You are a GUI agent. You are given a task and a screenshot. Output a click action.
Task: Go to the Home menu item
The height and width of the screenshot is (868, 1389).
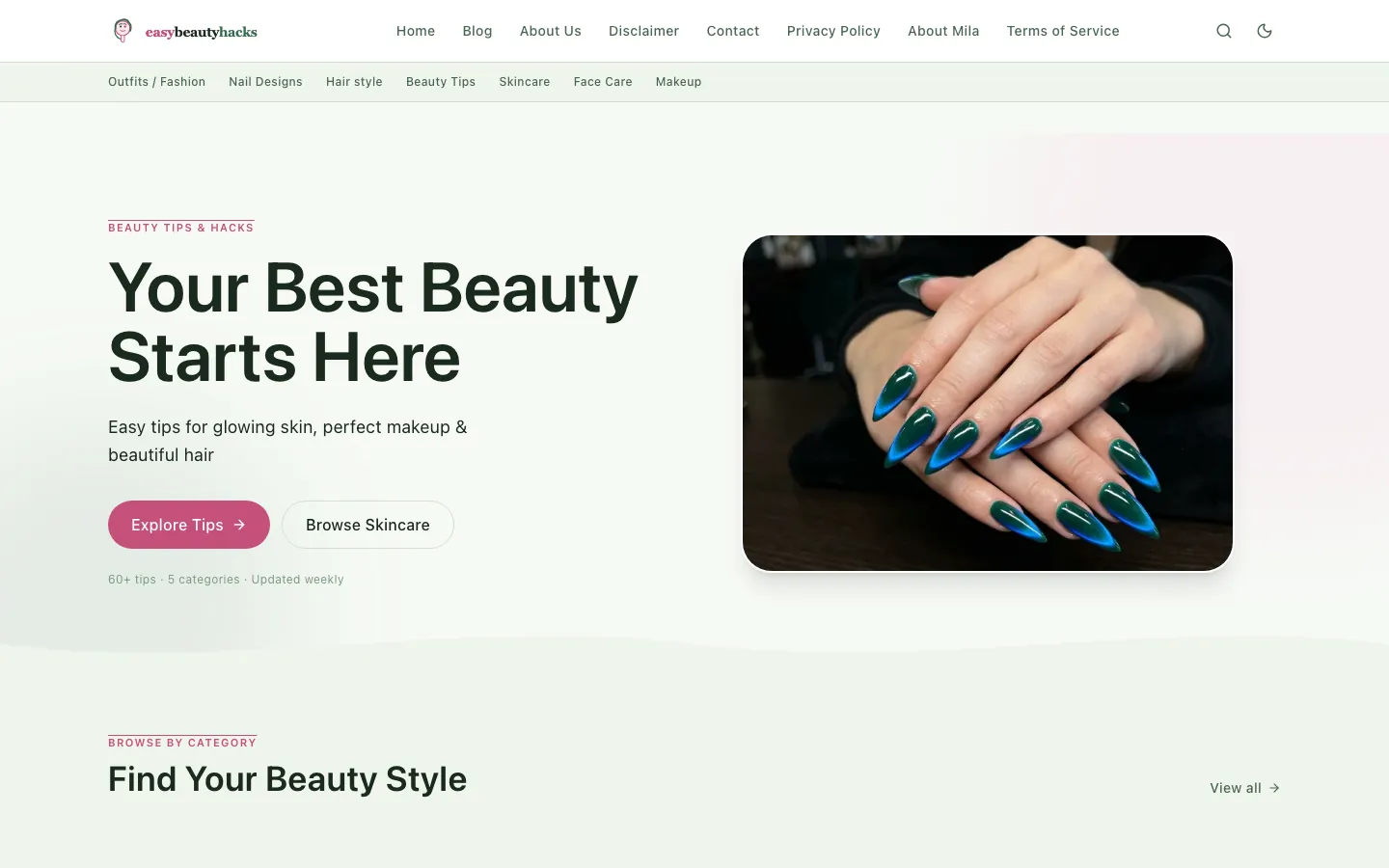point(416,31)
